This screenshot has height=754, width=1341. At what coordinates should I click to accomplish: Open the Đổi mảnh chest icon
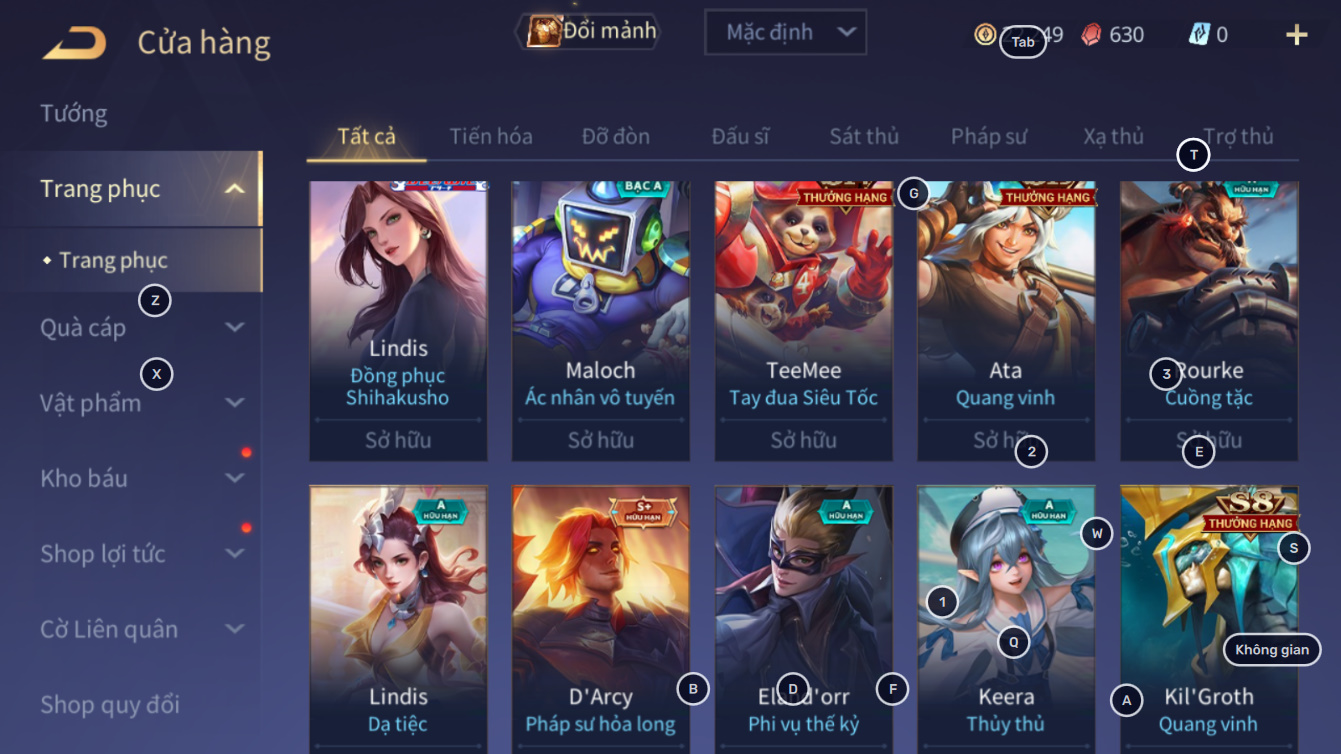tap(543, 31)
